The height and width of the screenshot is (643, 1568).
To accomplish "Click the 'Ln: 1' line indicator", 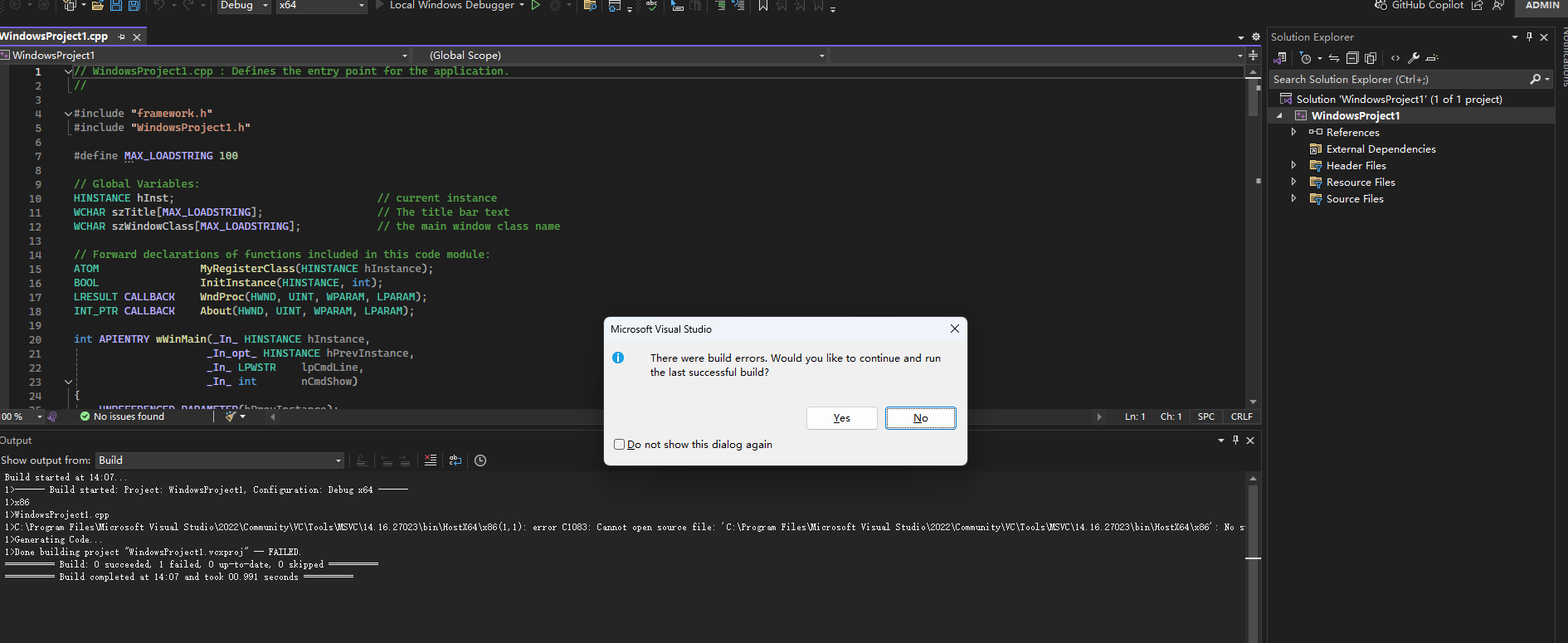I will 1135,416.
